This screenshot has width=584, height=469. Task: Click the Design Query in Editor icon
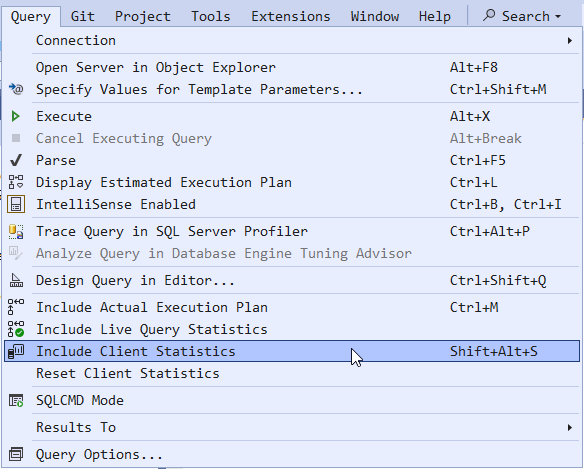(x=16, y=281)
